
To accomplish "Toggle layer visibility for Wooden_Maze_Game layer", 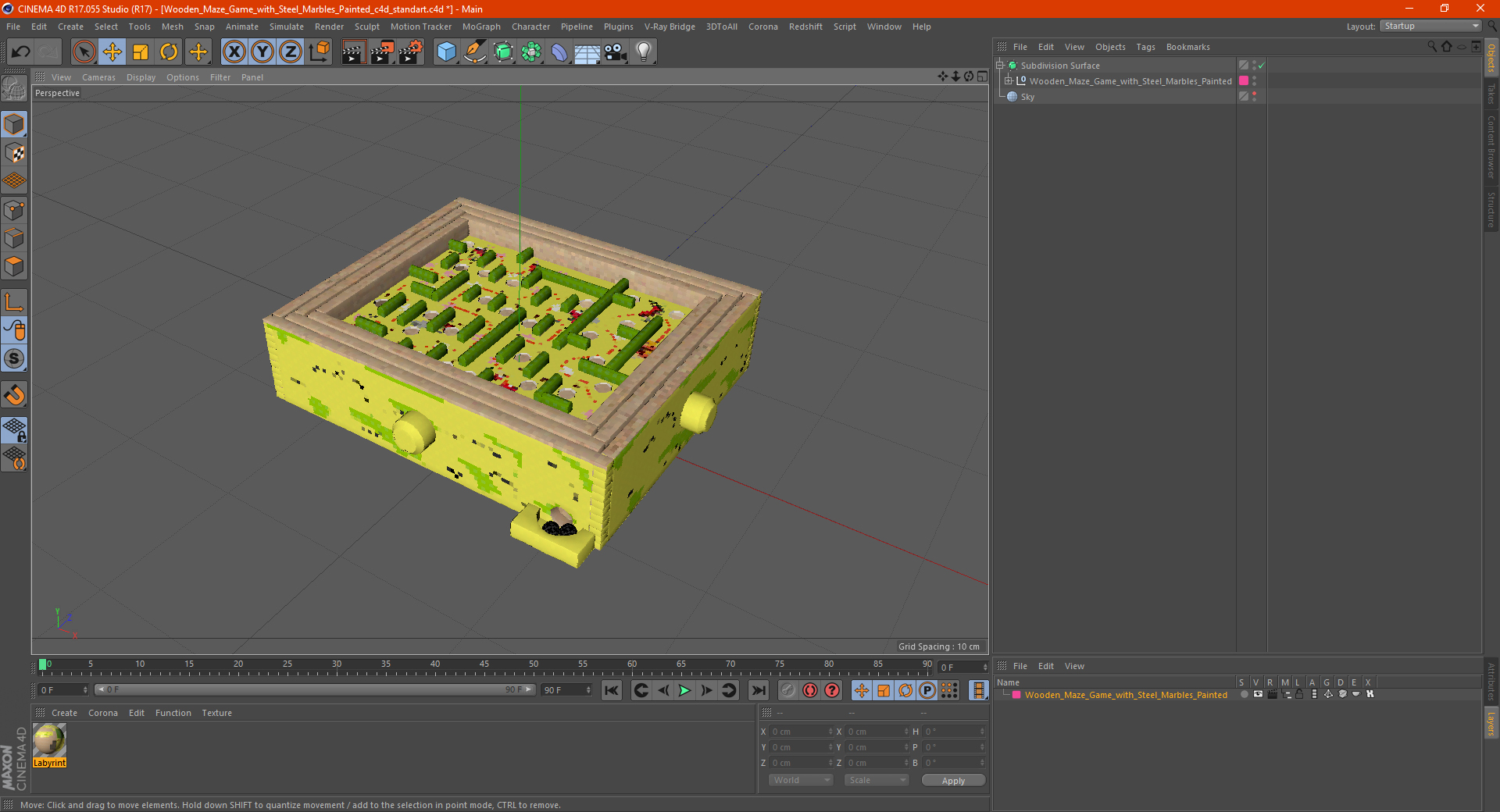I will [x=1258, y=694].
